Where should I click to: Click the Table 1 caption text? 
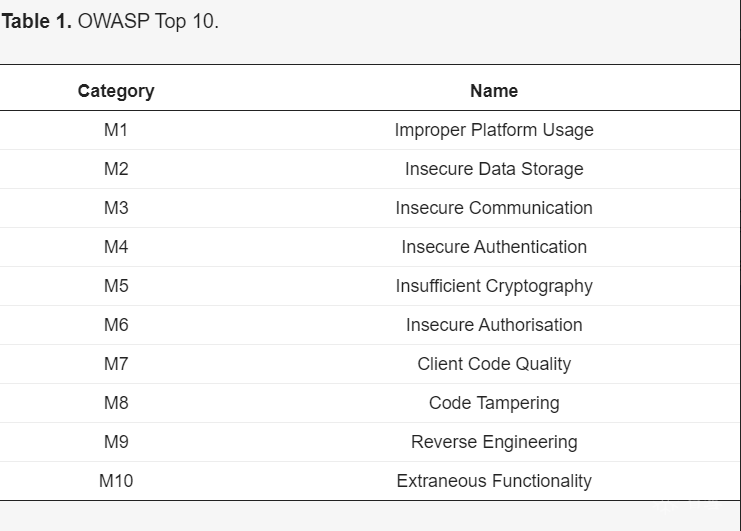(x=110, y=22)
